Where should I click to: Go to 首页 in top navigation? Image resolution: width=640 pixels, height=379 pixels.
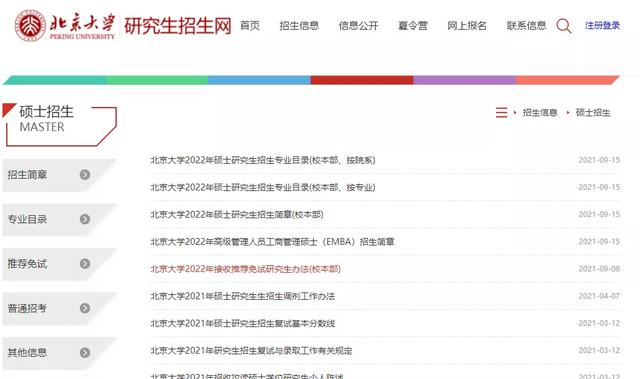point(250,26)
